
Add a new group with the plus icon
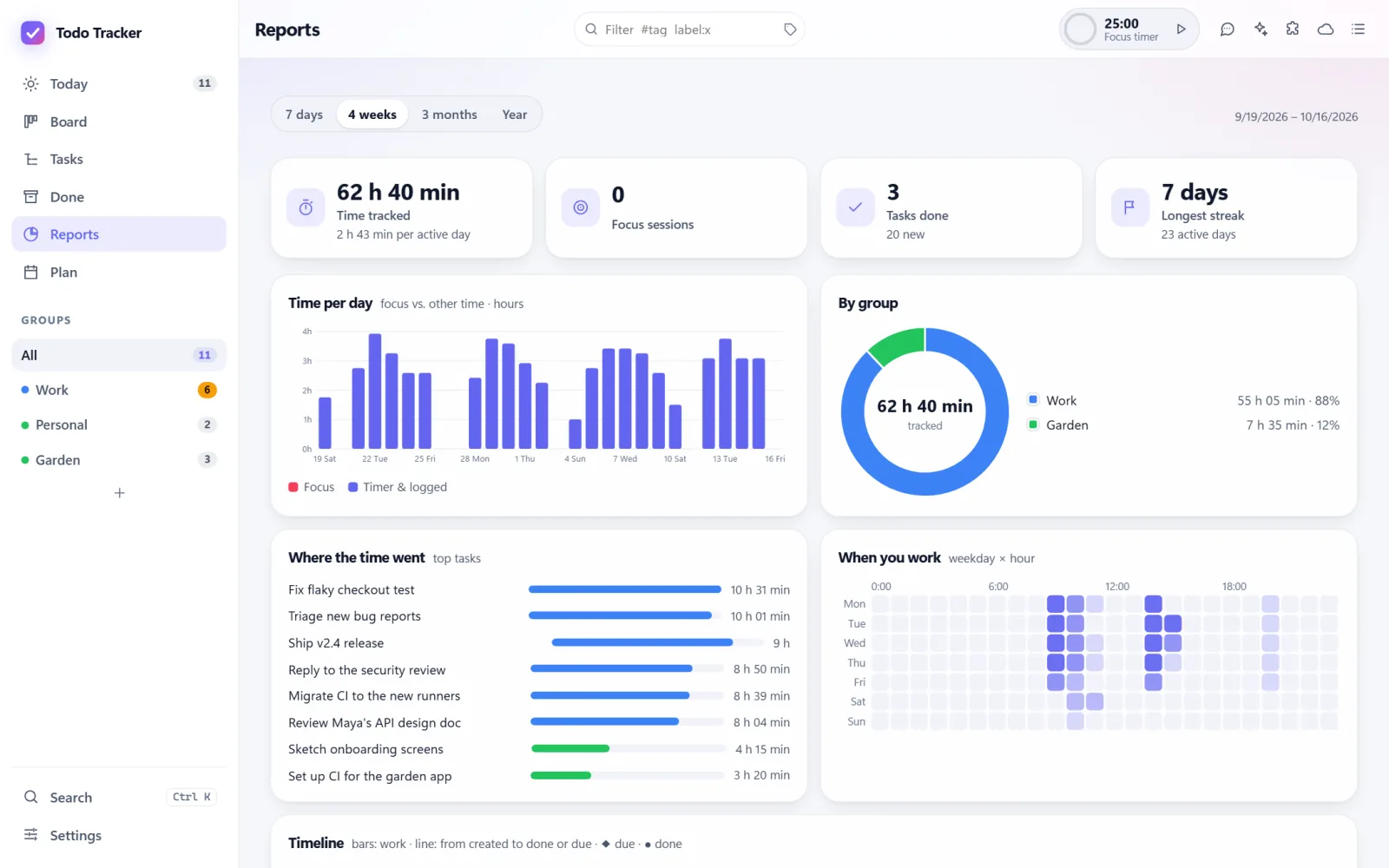click(x=120, y=493)
